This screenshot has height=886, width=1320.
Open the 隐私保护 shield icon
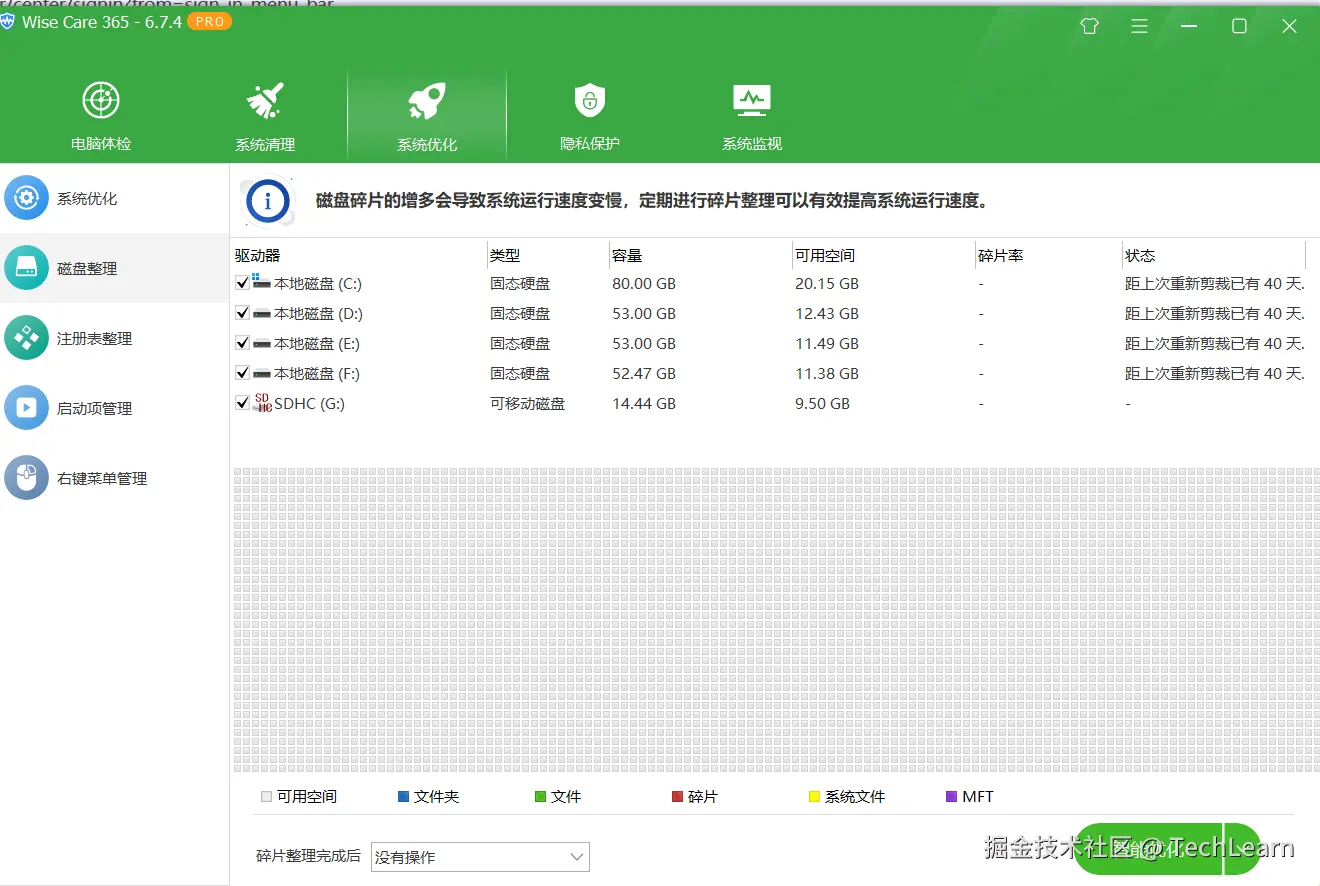[590, 100]
